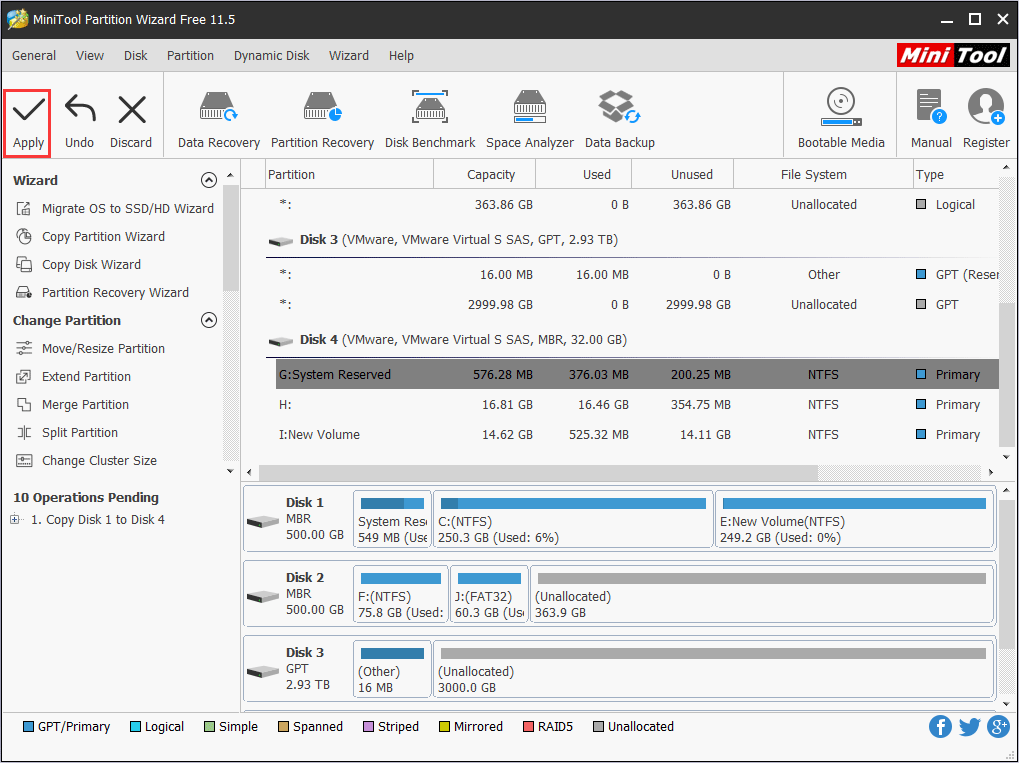Sort by File System column header

(x=823, y=174)
